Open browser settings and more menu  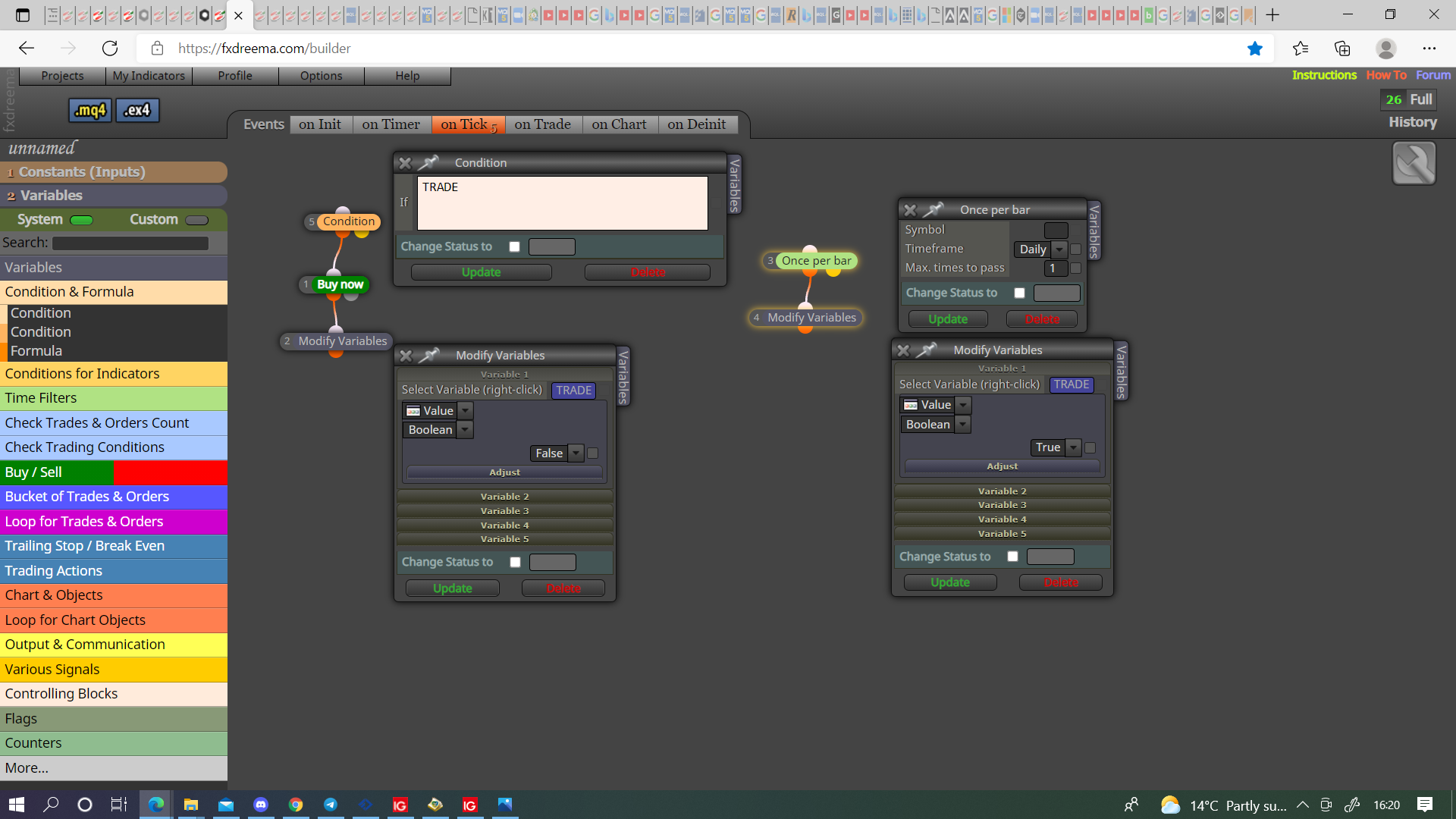point(1429,49)
